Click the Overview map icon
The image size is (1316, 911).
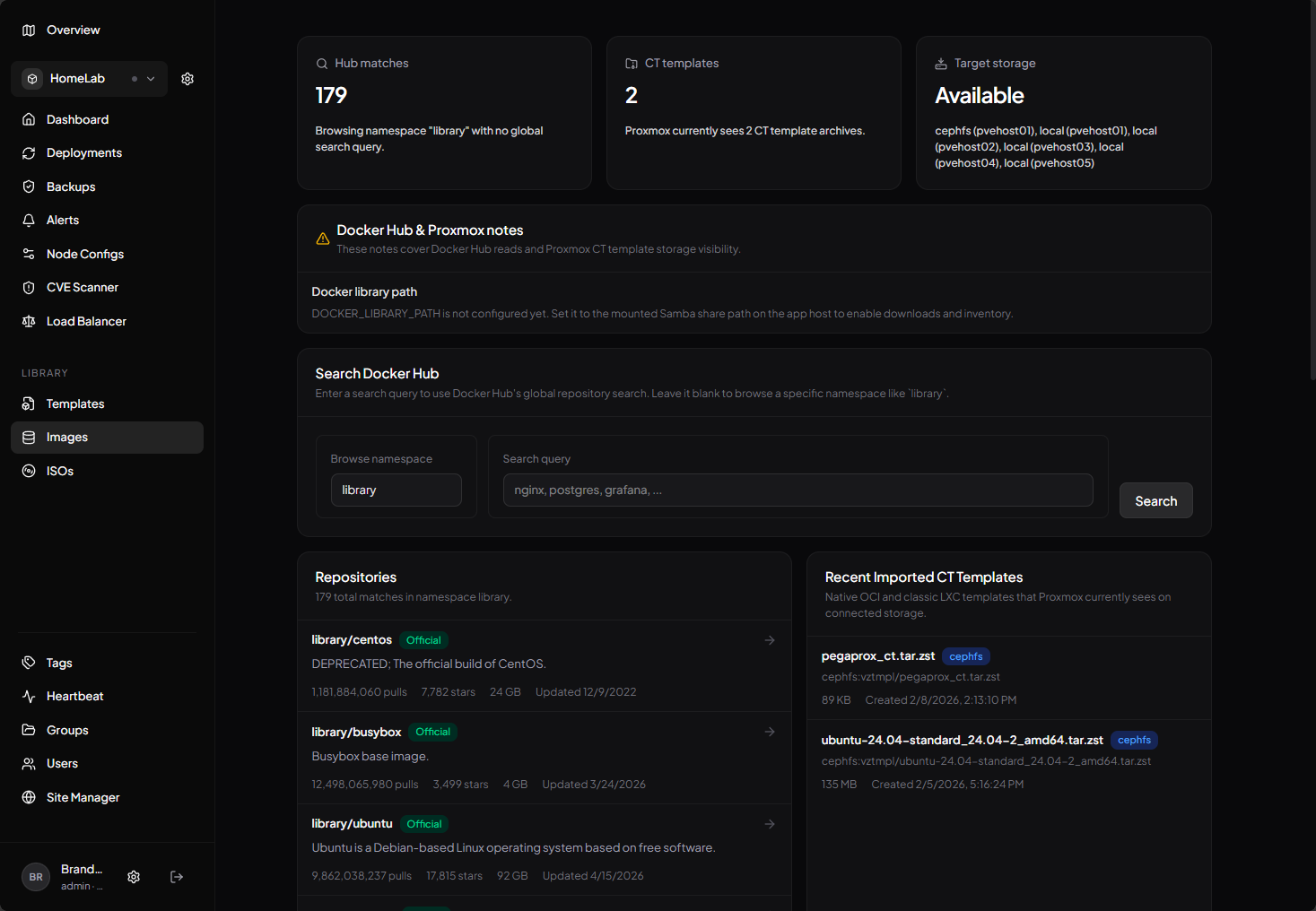click(x=29, y=30)
